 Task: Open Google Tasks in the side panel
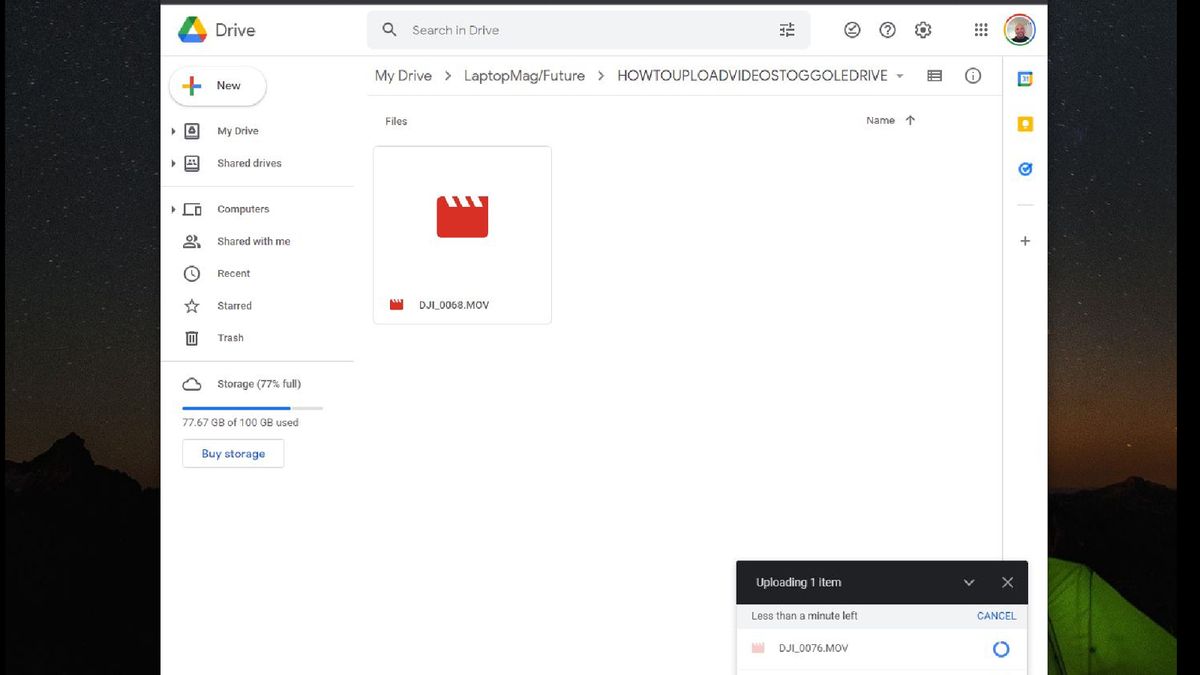[1024, 168]
